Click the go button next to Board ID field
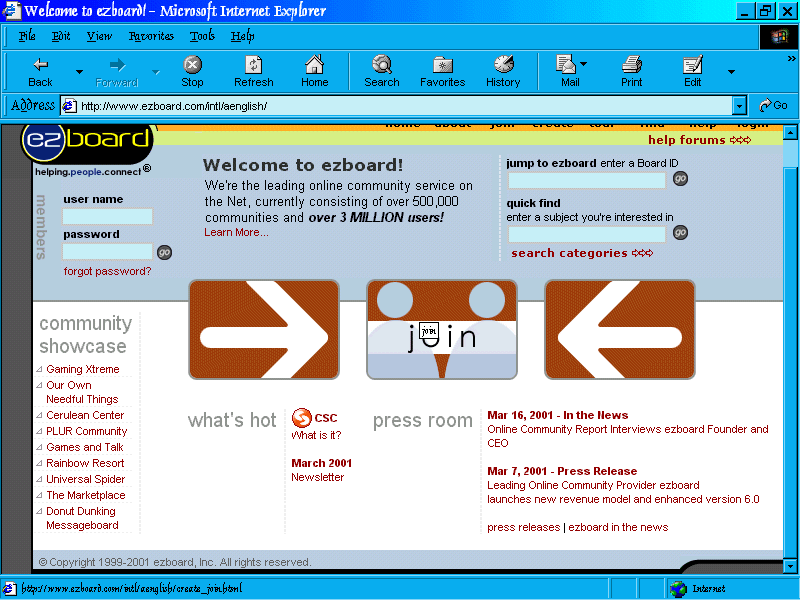Image resolution: width=800 pixels, height=600 pixels. point(680,179)
